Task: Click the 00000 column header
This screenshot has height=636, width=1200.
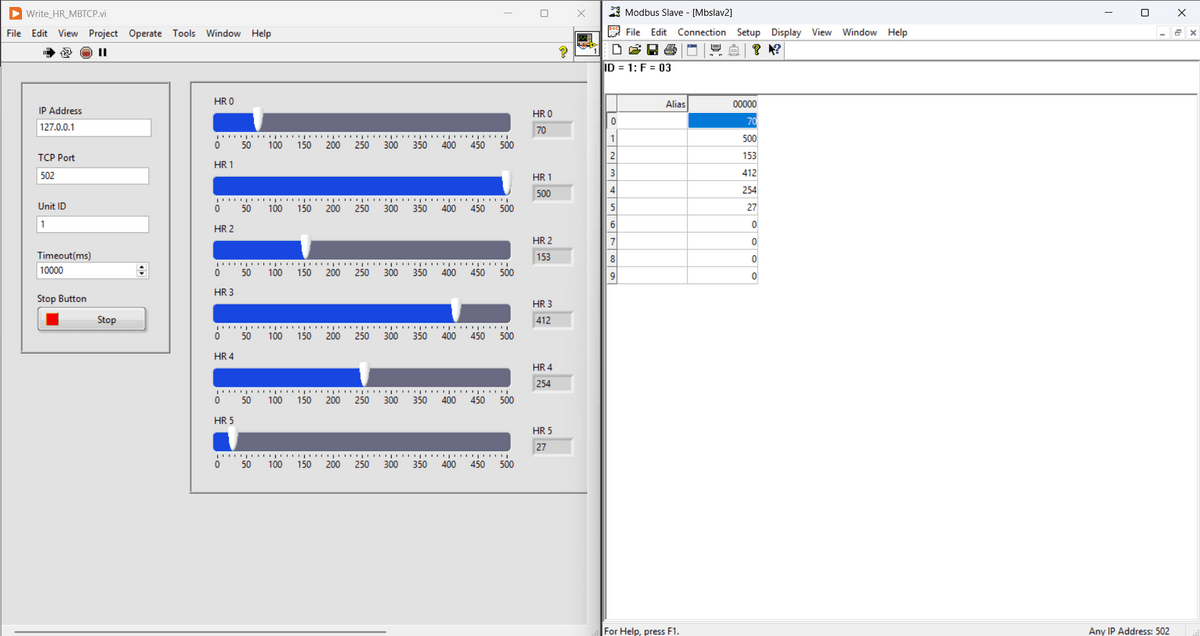Action: [723, 104]
